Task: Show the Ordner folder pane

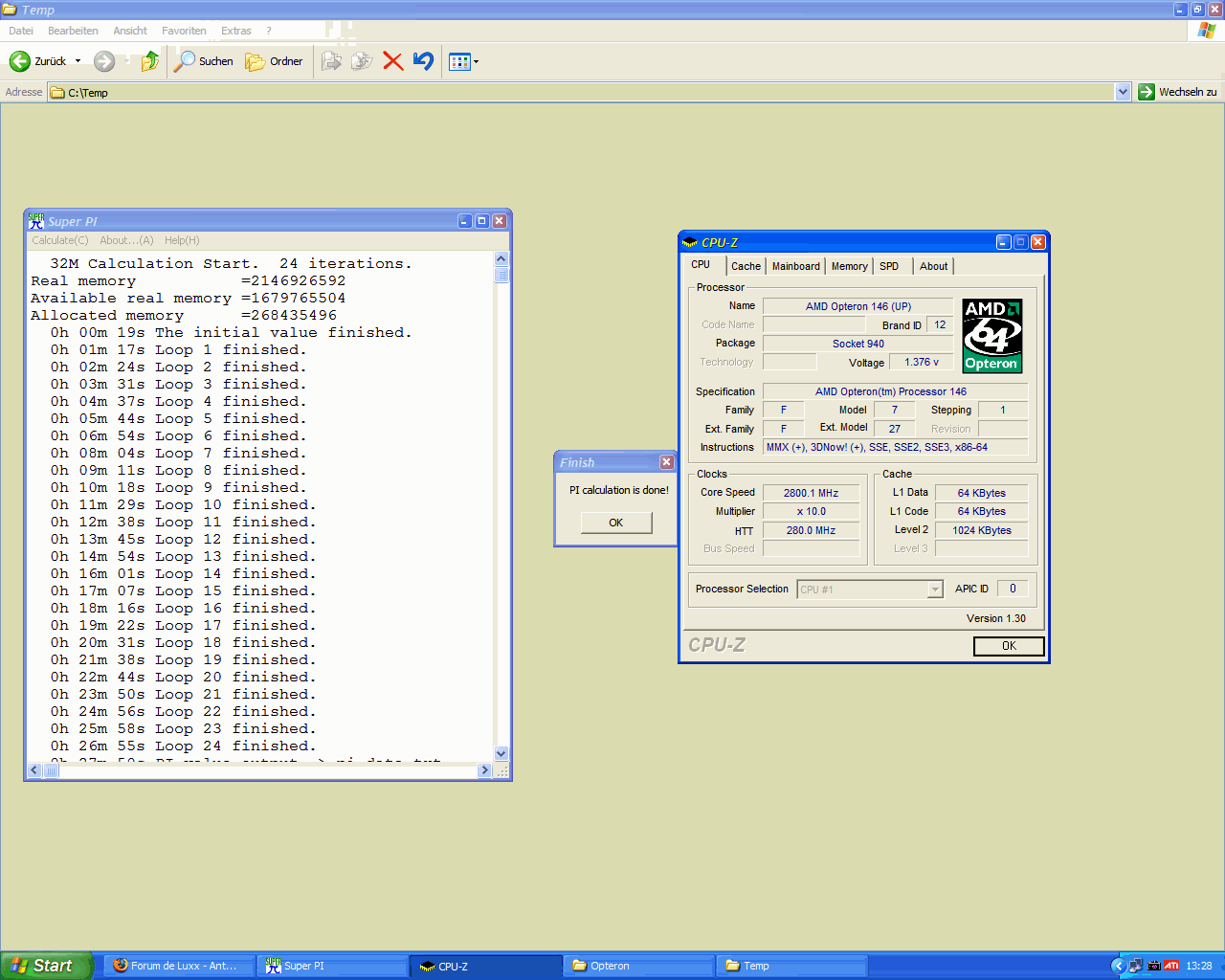Action: click(275, 61)
